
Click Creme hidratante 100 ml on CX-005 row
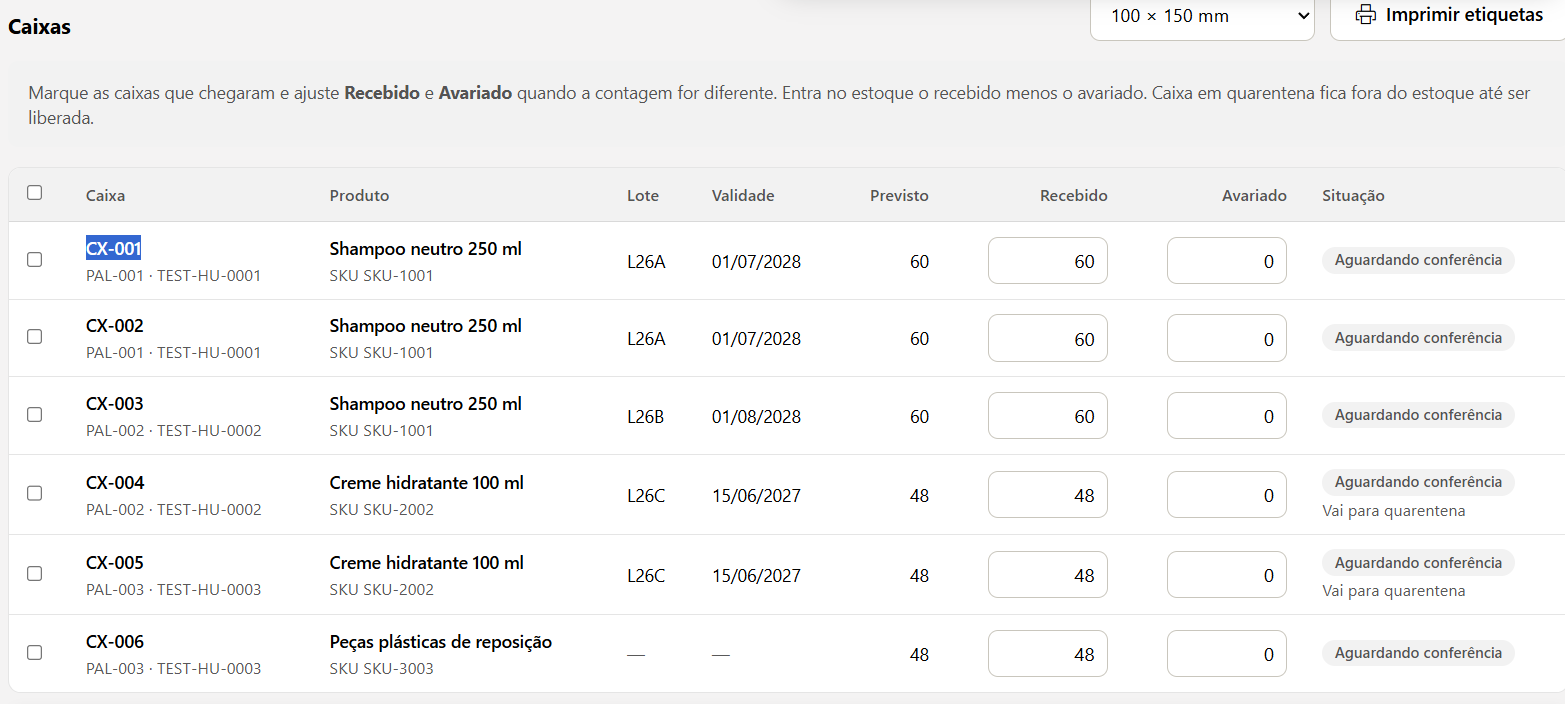click(x=427, y=563)
